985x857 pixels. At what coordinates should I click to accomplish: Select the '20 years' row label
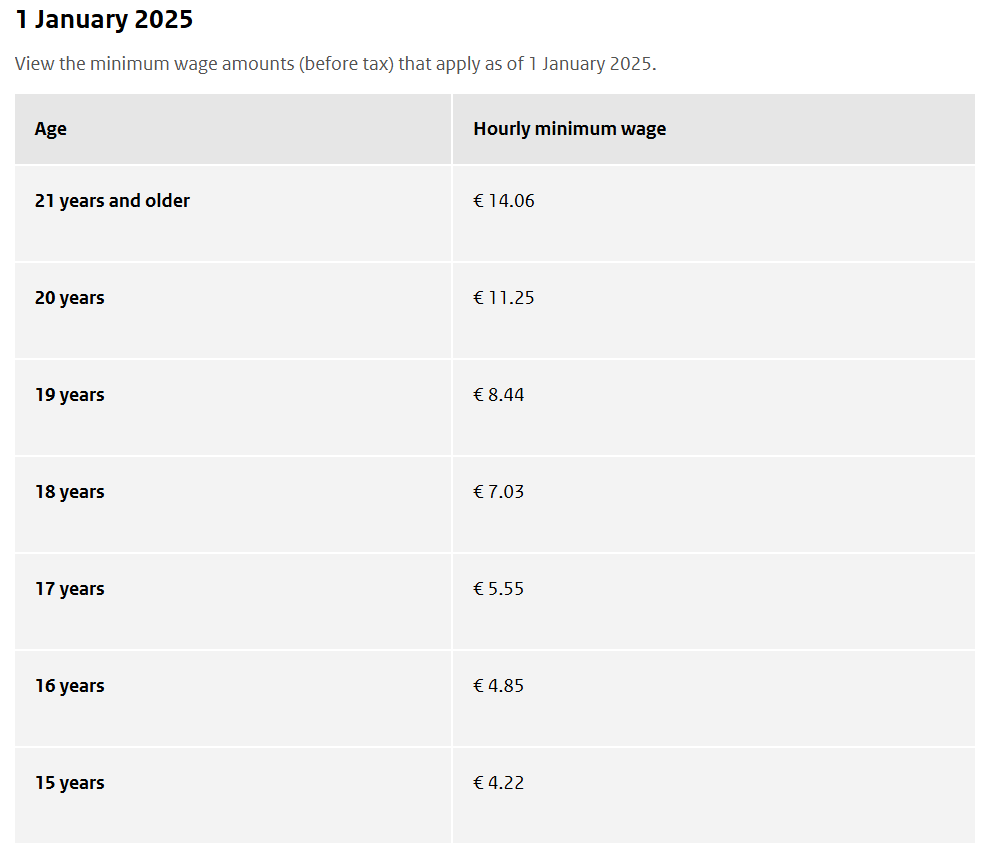tap(69, 298)
